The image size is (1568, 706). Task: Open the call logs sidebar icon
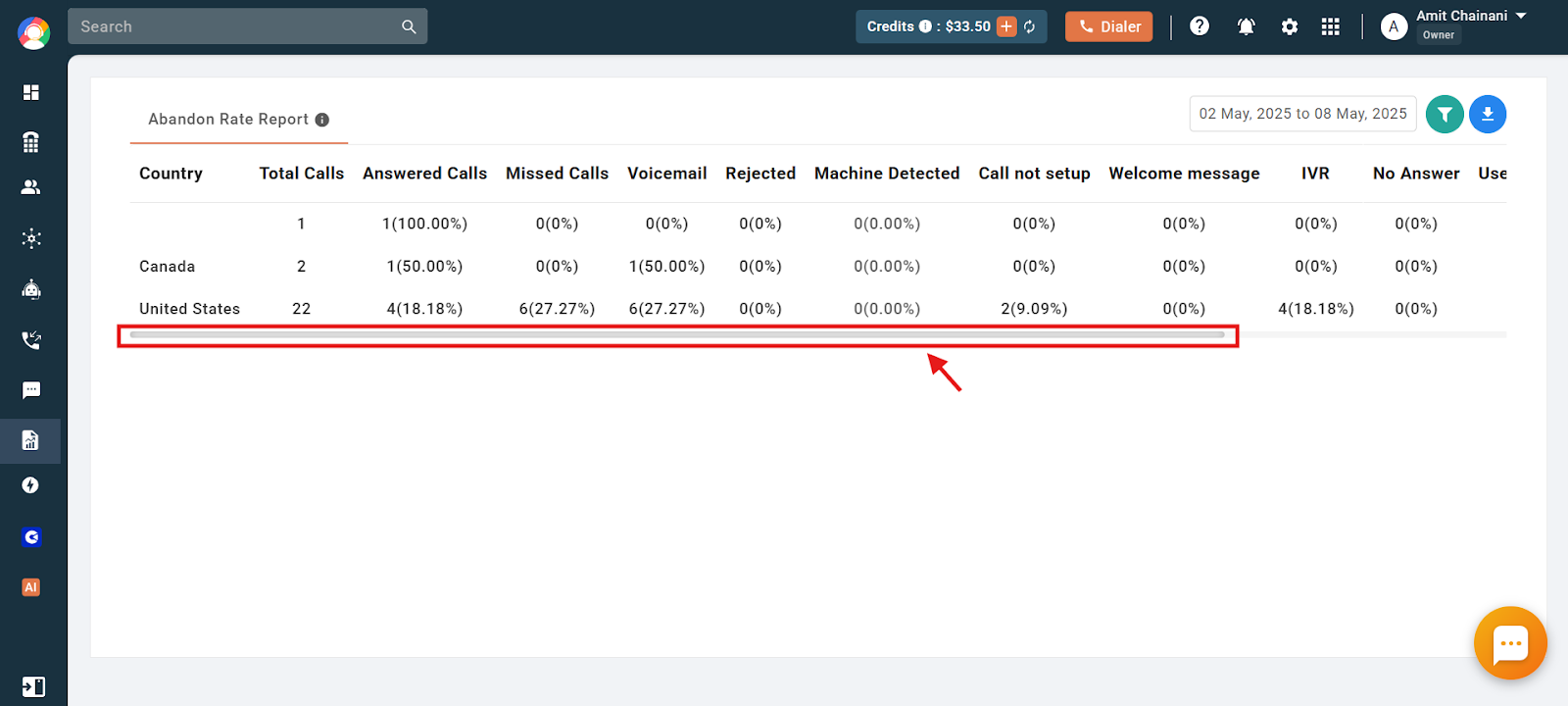[x=31, y=340]
